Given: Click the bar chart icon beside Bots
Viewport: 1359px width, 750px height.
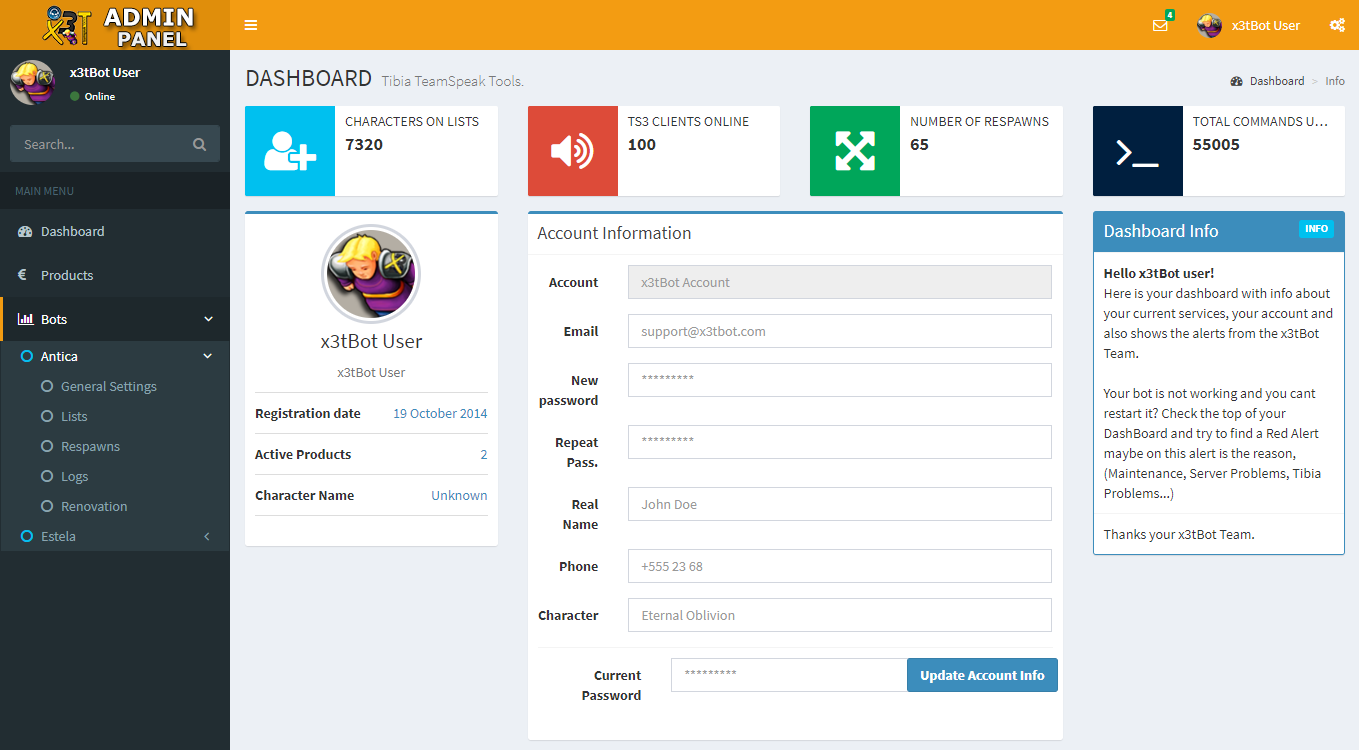Looking at the screenshot, I should click(x=25, y=319).
